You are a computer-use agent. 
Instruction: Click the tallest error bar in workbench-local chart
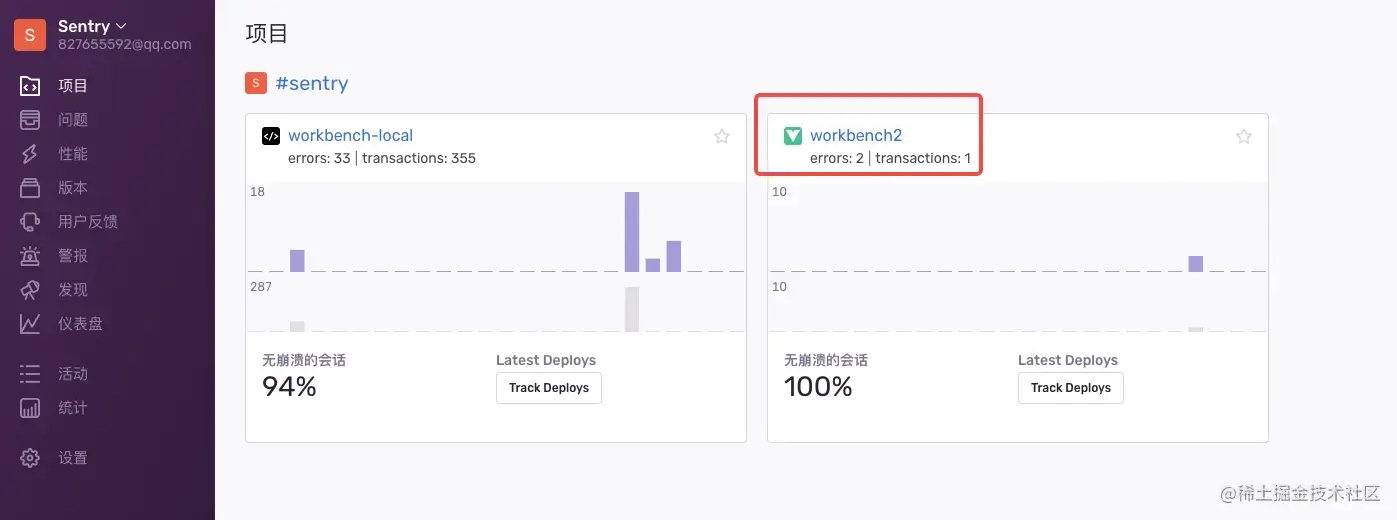point(632,231)
